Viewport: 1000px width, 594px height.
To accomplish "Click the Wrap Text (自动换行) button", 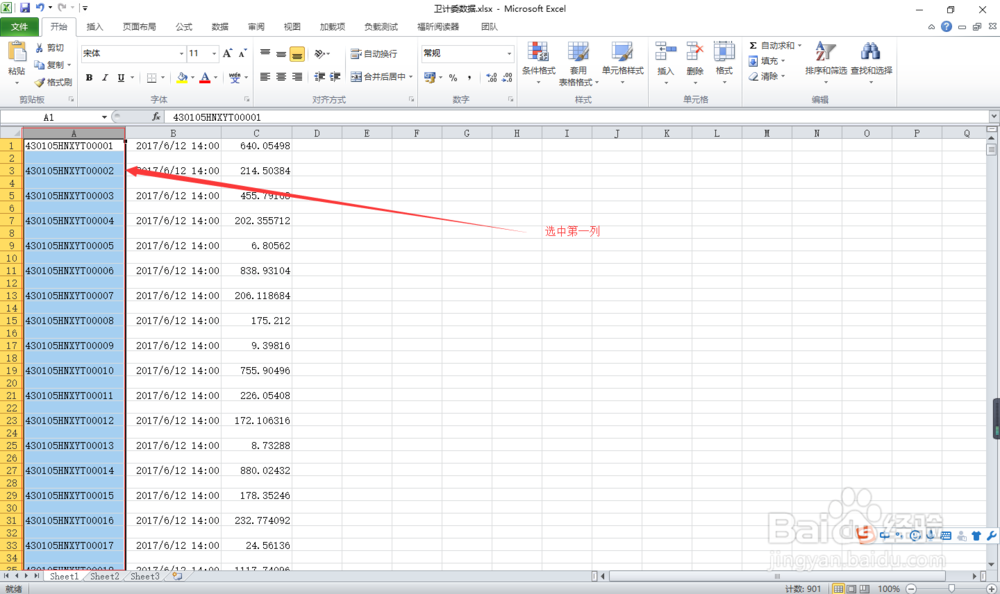I will click(x=374, y=54).
